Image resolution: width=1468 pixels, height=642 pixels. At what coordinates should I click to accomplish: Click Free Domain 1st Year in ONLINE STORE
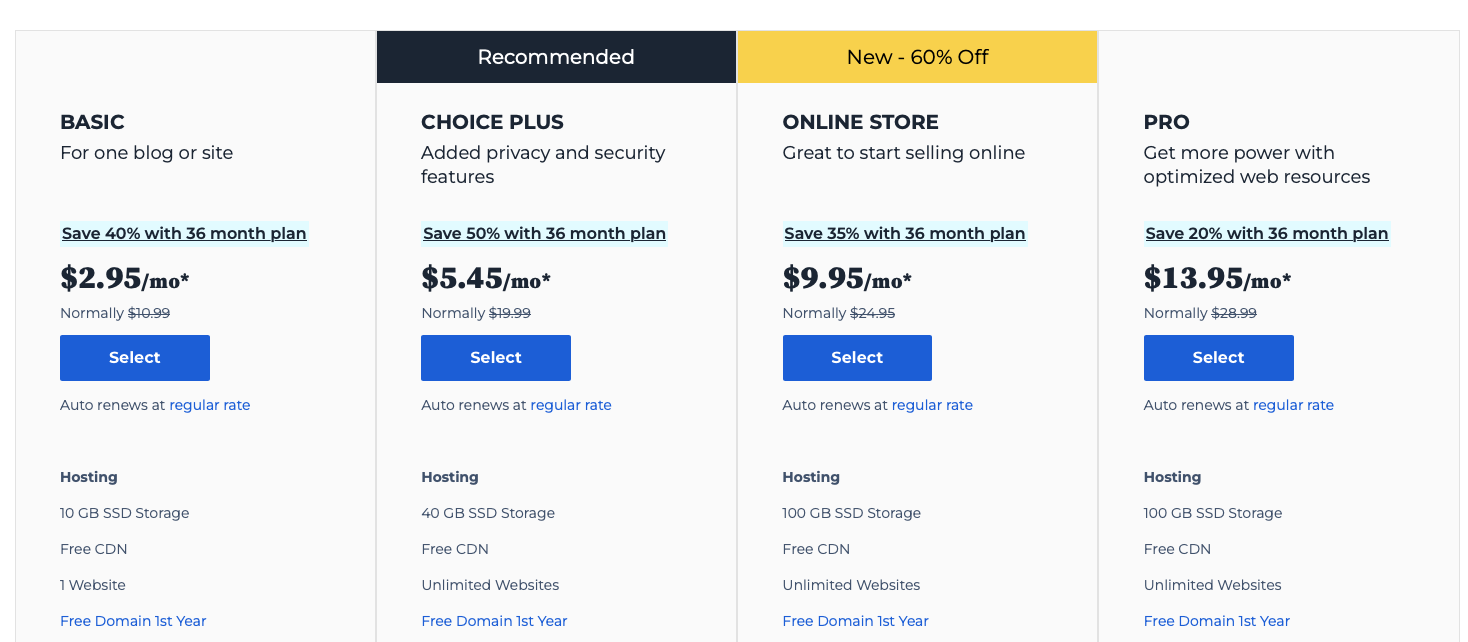(856, 621)
